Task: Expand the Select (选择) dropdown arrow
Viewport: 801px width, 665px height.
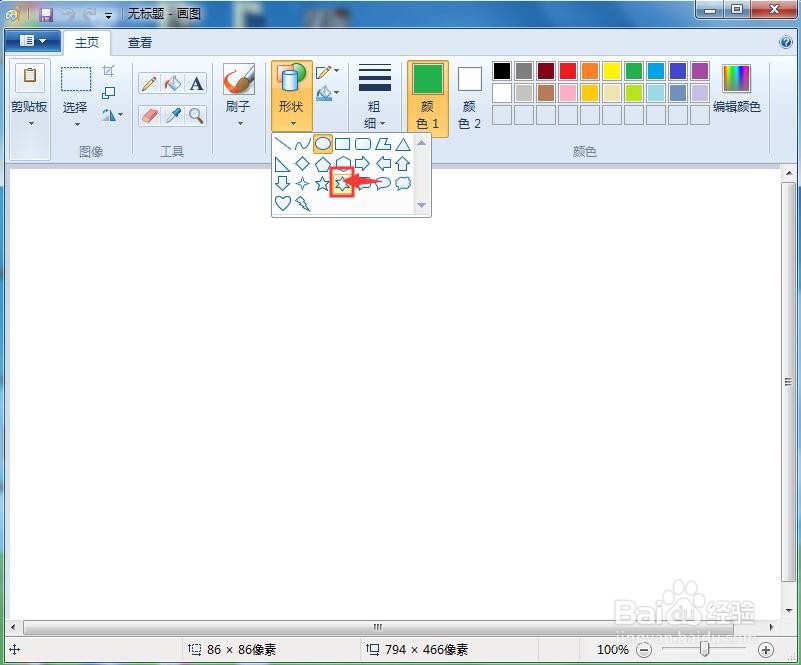Action: point(77,124)
